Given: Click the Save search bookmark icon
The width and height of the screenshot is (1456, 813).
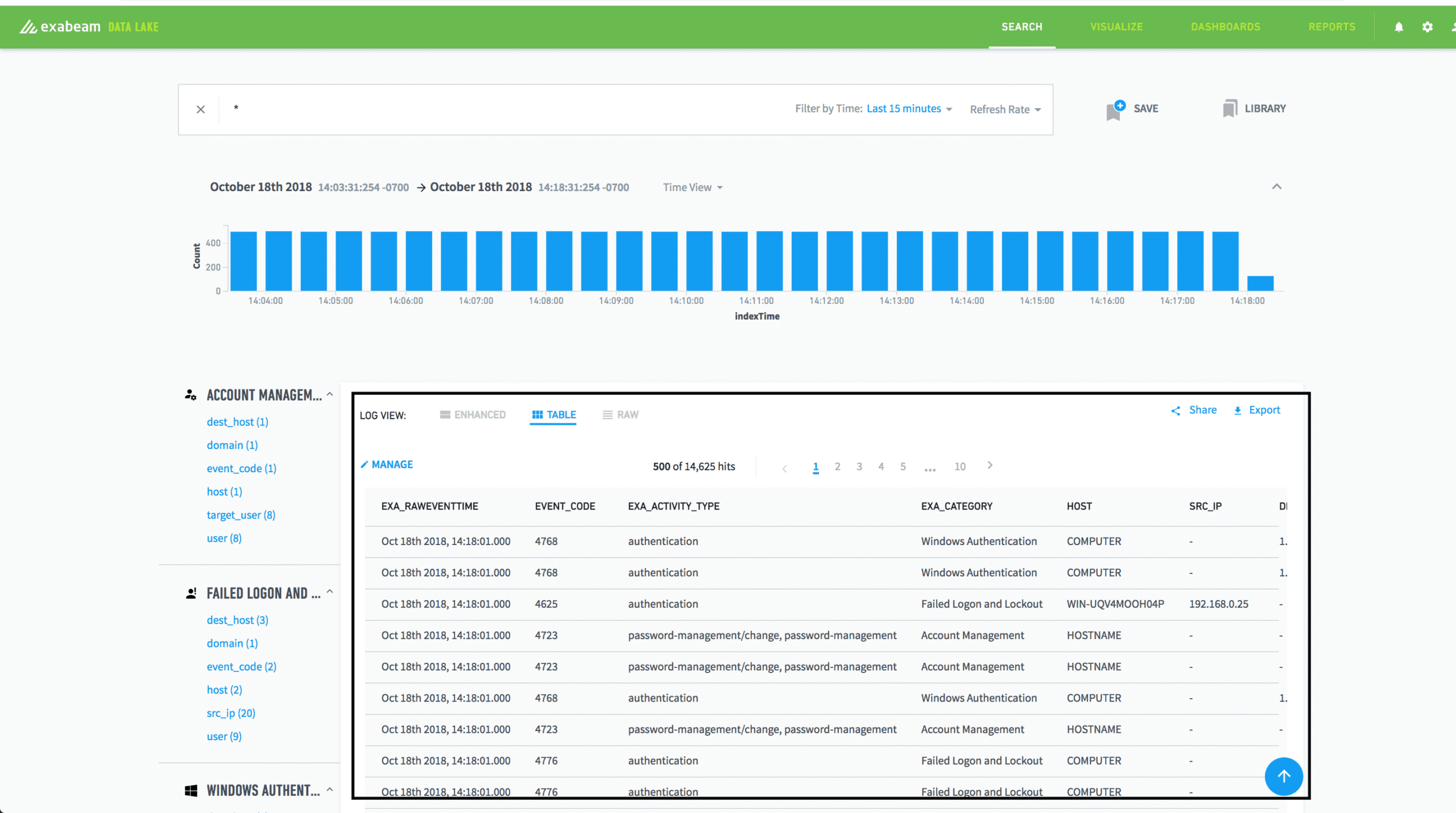Looking at the screenshot, I should [x=1115, y=109].
